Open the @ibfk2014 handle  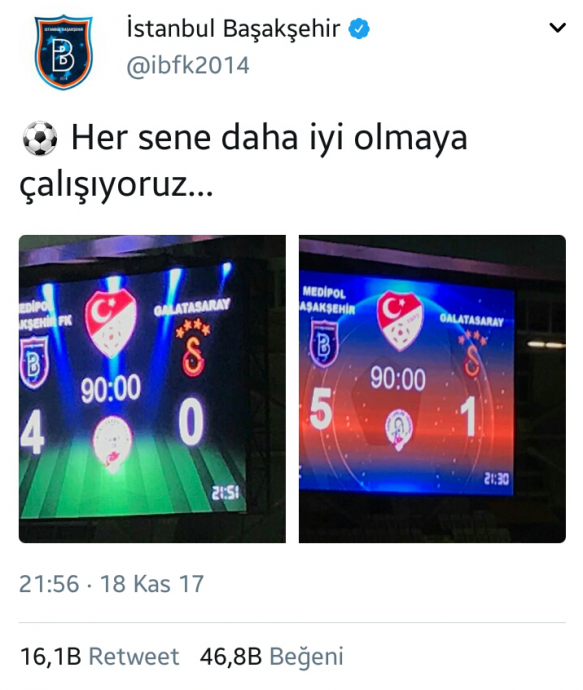(188, 66)
